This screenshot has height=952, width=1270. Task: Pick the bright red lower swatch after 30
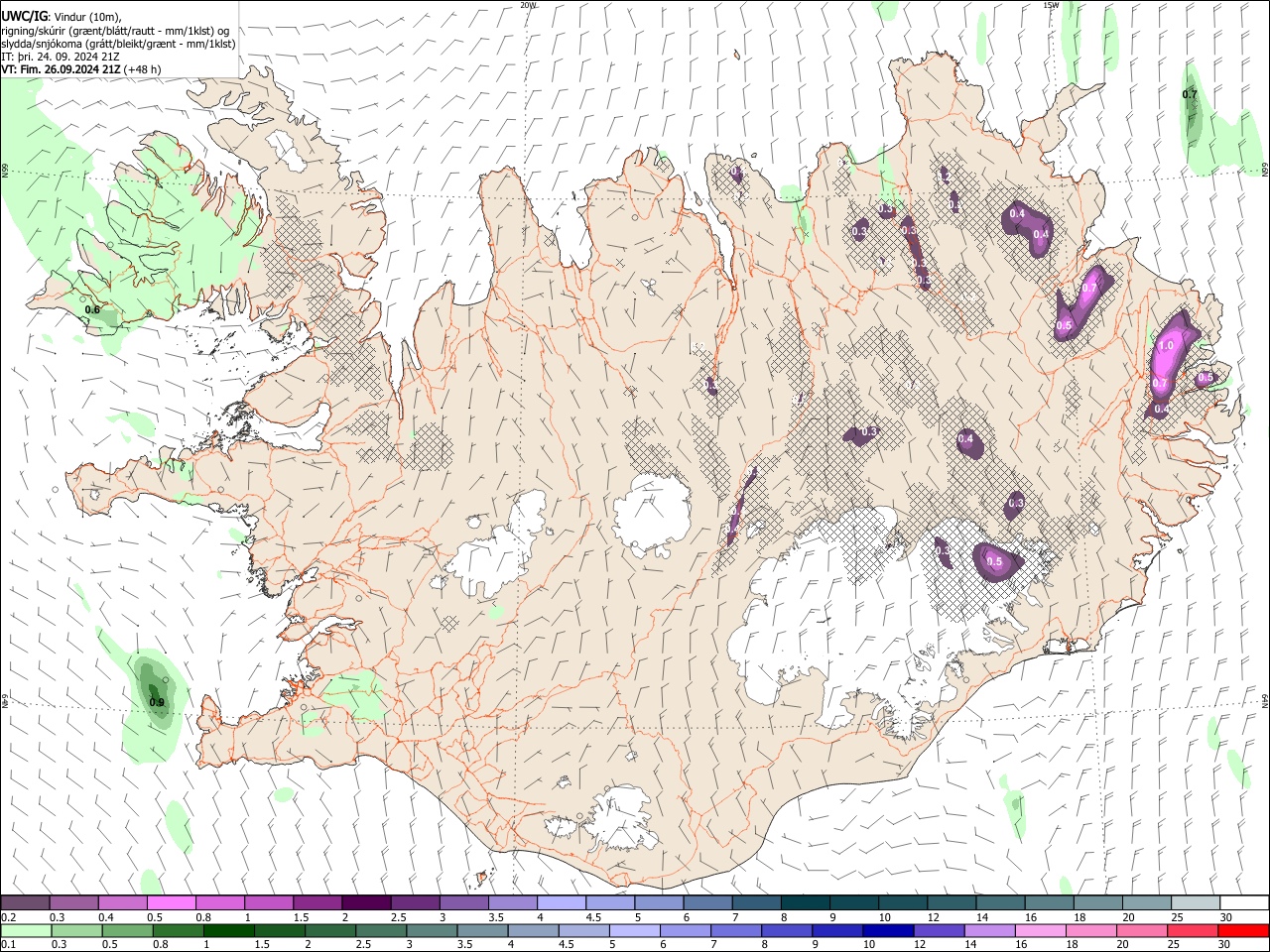coord(1242,931)
